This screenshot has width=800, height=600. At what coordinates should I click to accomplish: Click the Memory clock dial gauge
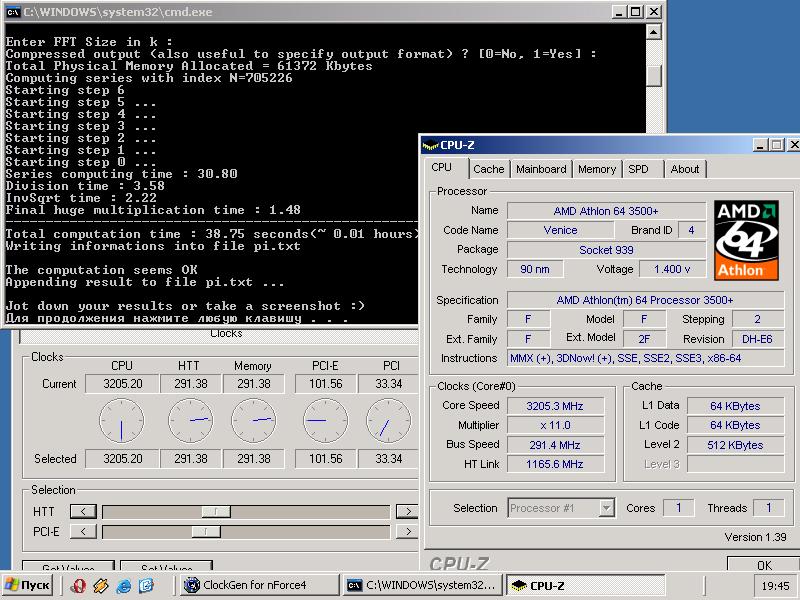254,421
